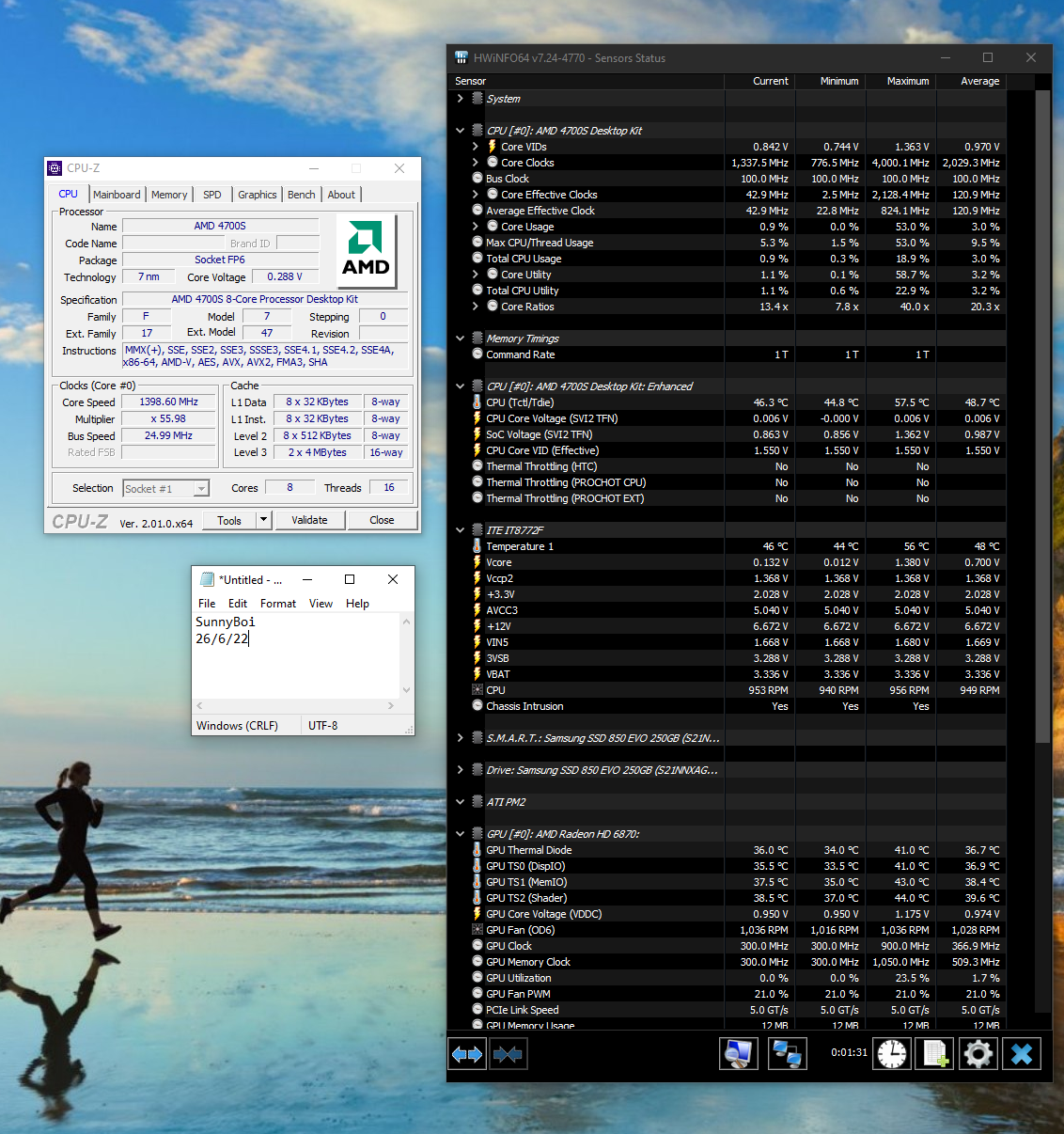Open Notepad's View menu
Viewport: 1064px width, 1134px height.
click(x=321, y=604)
